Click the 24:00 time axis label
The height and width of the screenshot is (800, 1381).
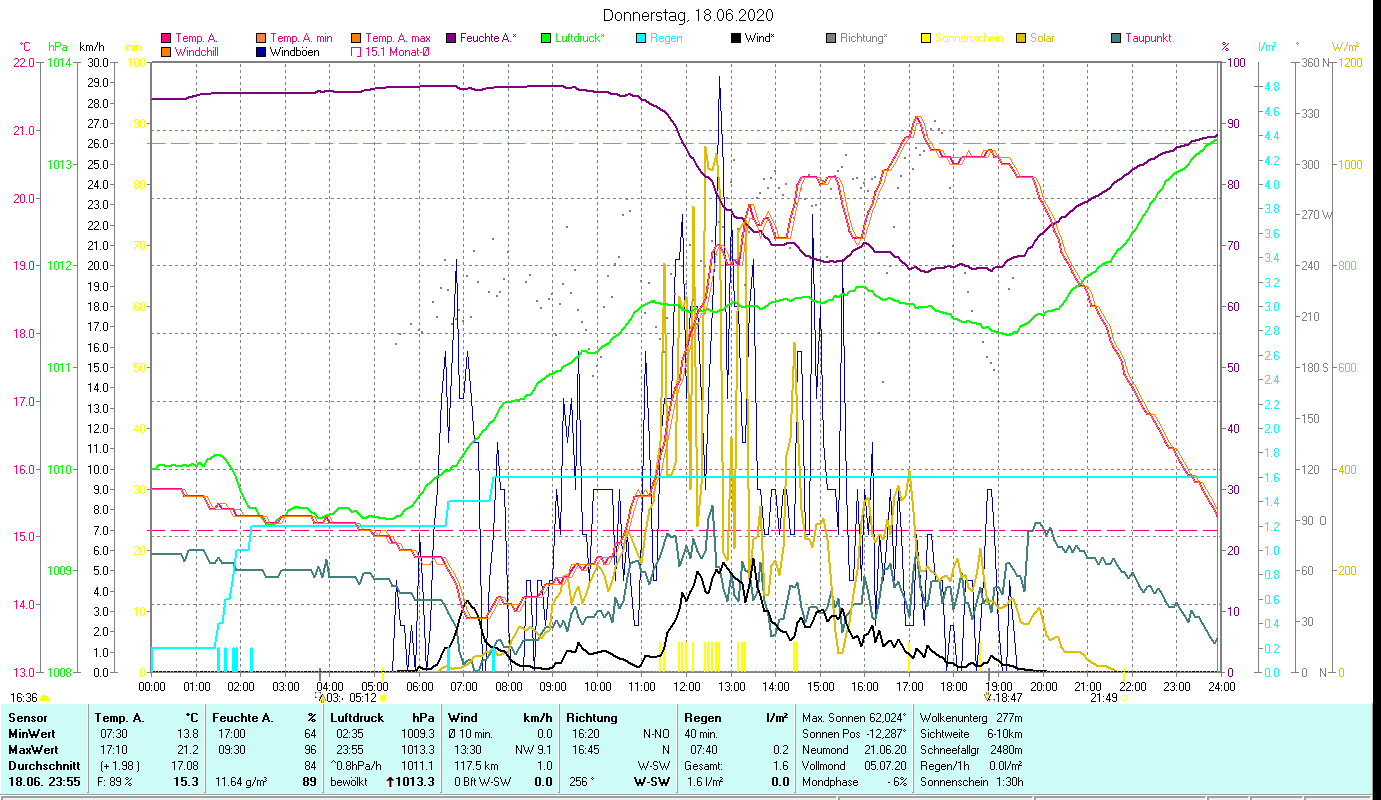[x=1222, y=686]
